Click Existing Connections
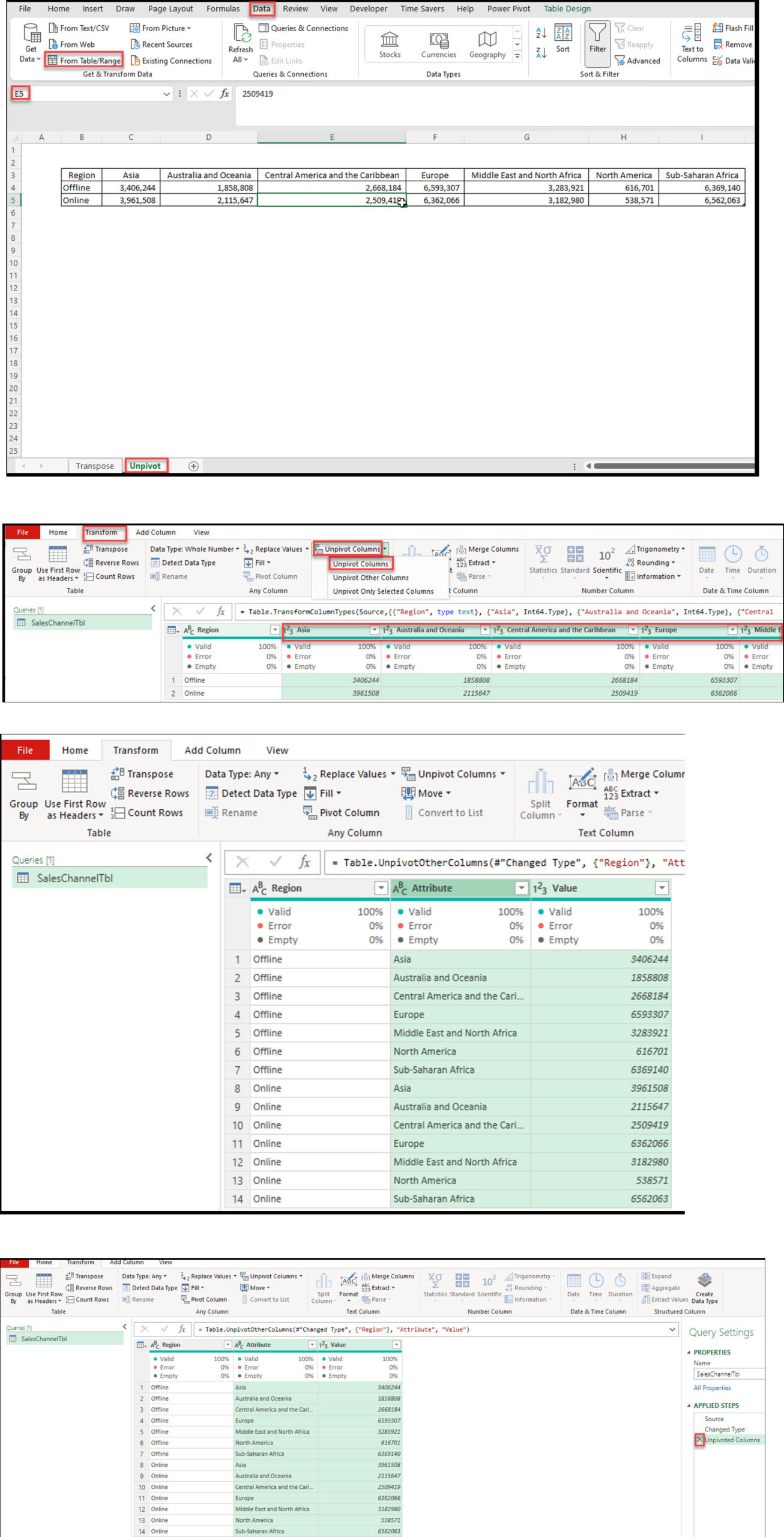This screenshot has height=1537, width=784. point(171,61)
